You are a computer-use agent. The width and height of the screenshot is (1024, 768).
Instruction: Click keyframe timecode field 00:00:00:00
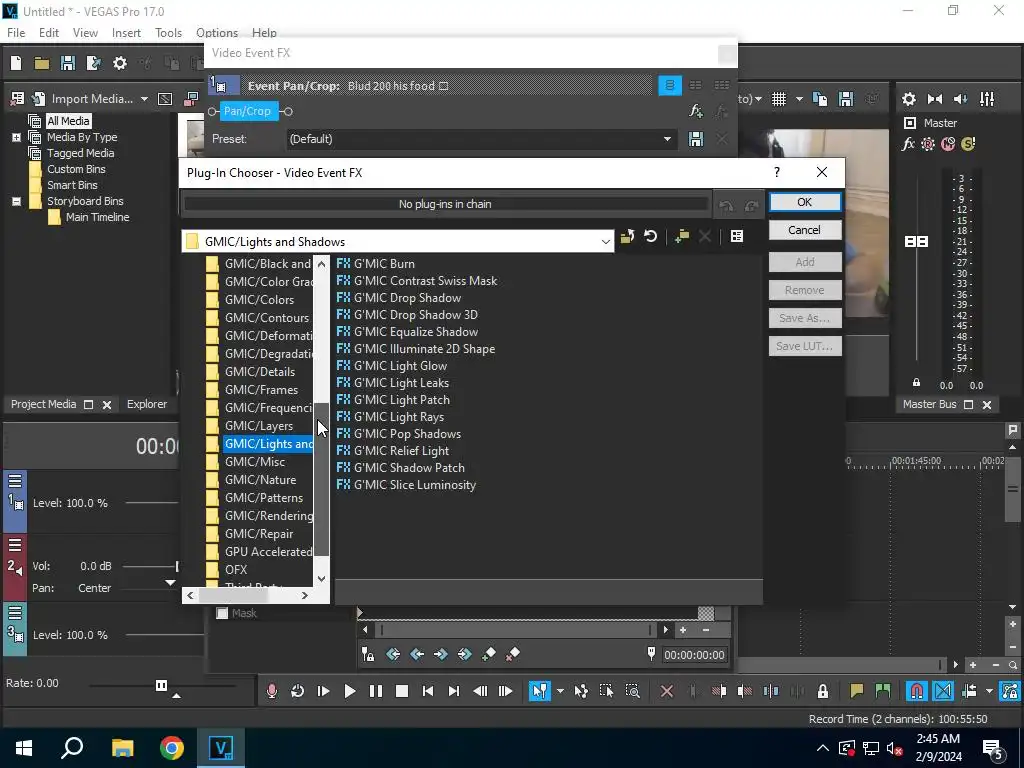pyautogui.click(x=694, y=655)
